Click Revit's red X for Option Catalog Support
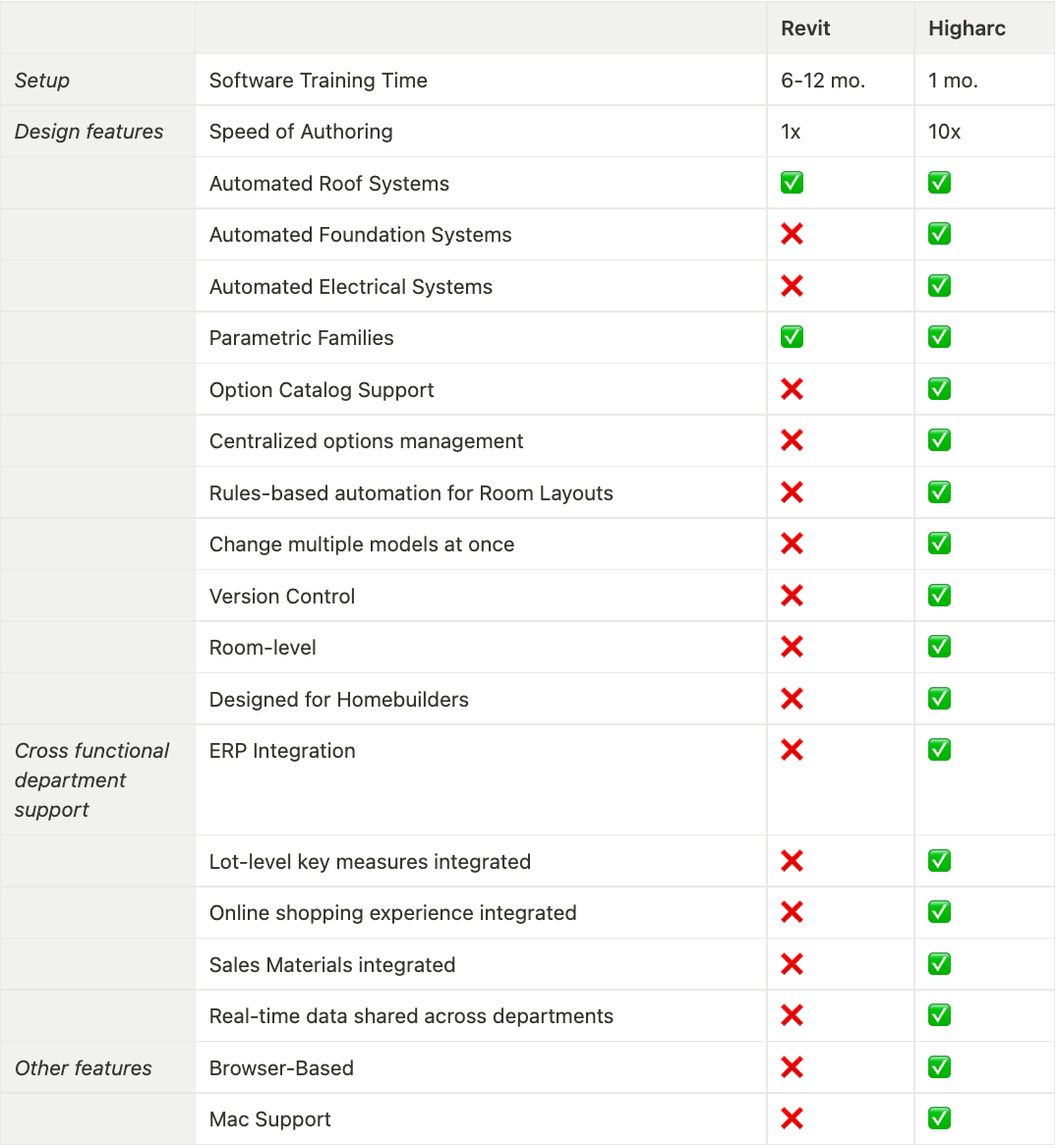The width and height of the screenshot is (1058, 1148). [x=792, y=389]
